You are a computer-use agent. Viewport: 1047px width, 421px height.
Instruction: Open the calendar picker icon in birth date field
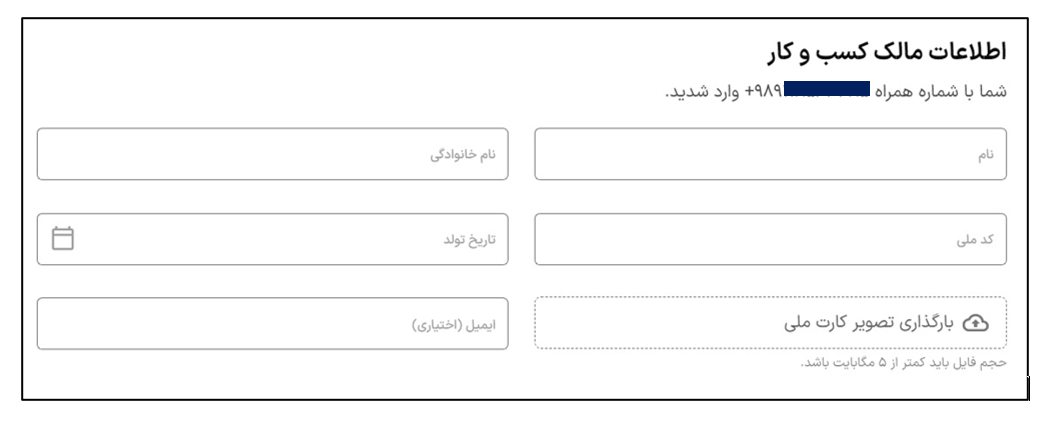63,239
